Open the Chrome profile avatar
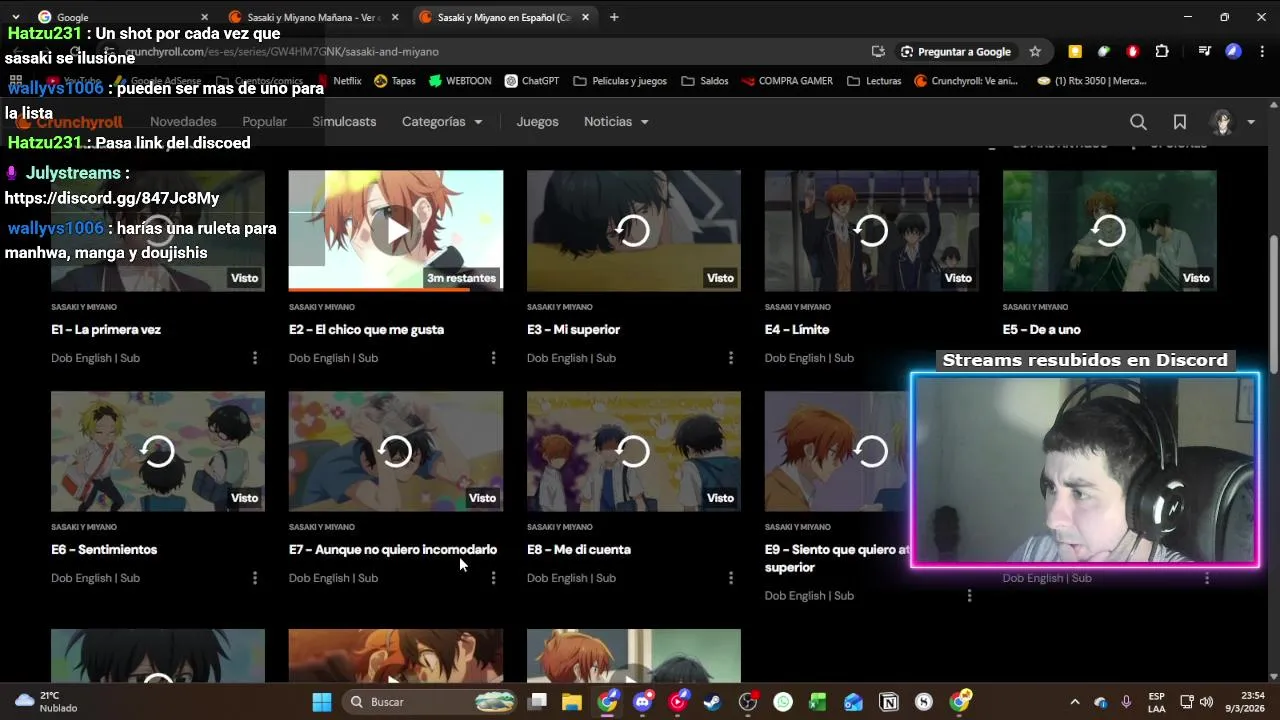The image size is (1280, 720). [1233, 51]
